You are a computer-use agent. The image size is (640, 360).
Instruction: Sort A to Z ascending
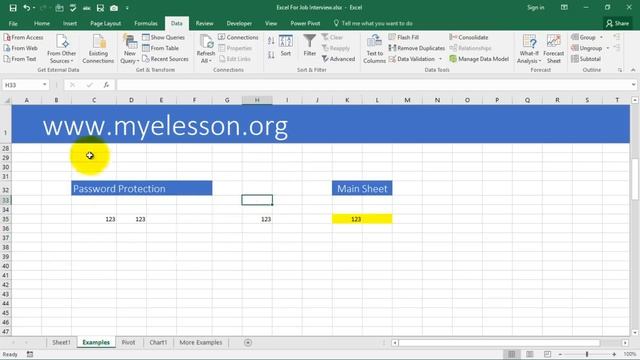[271, 40]
